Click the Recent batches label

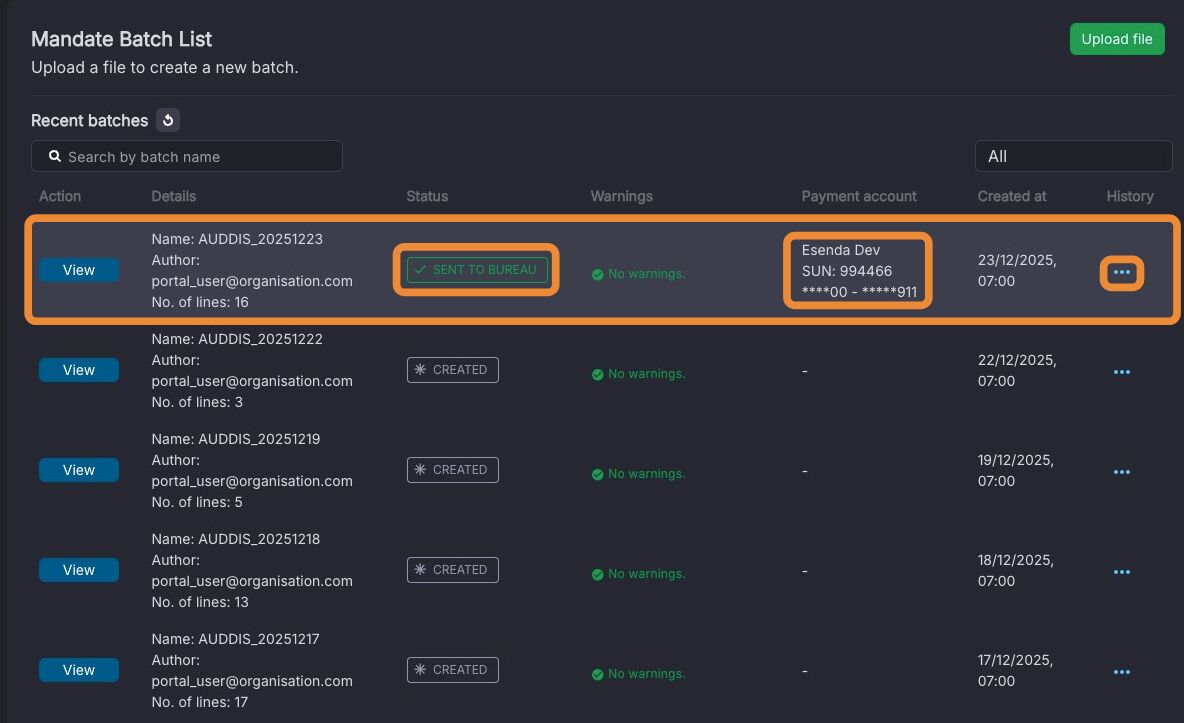click(x=89, y=121)
